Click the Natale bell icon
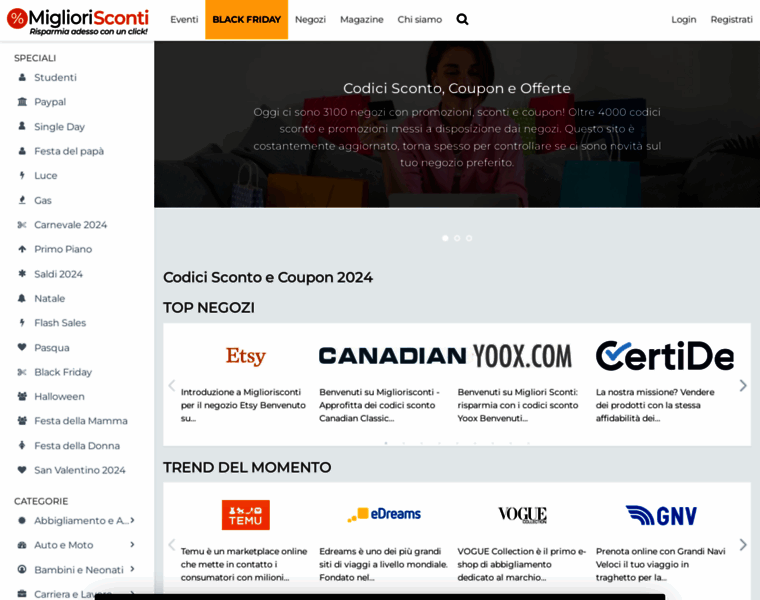Screen dimensions: 760x600 (22, 298)
